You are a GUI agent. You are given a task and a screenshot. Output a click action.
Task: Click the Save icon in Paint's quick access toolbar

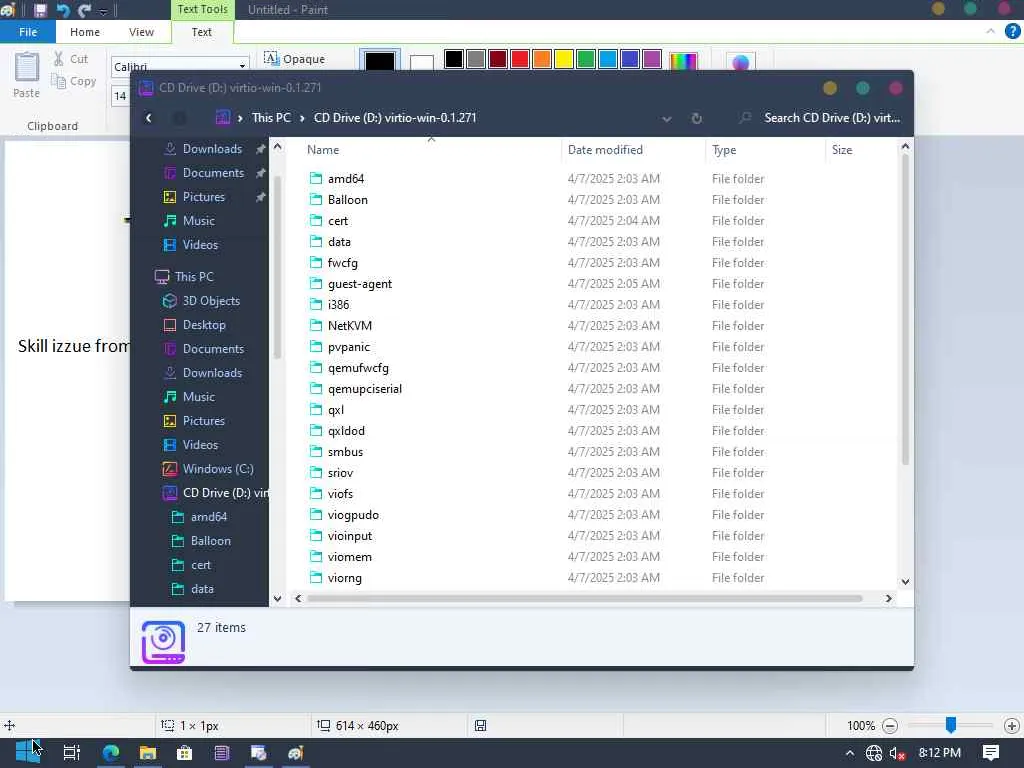[x=40, y=10]
